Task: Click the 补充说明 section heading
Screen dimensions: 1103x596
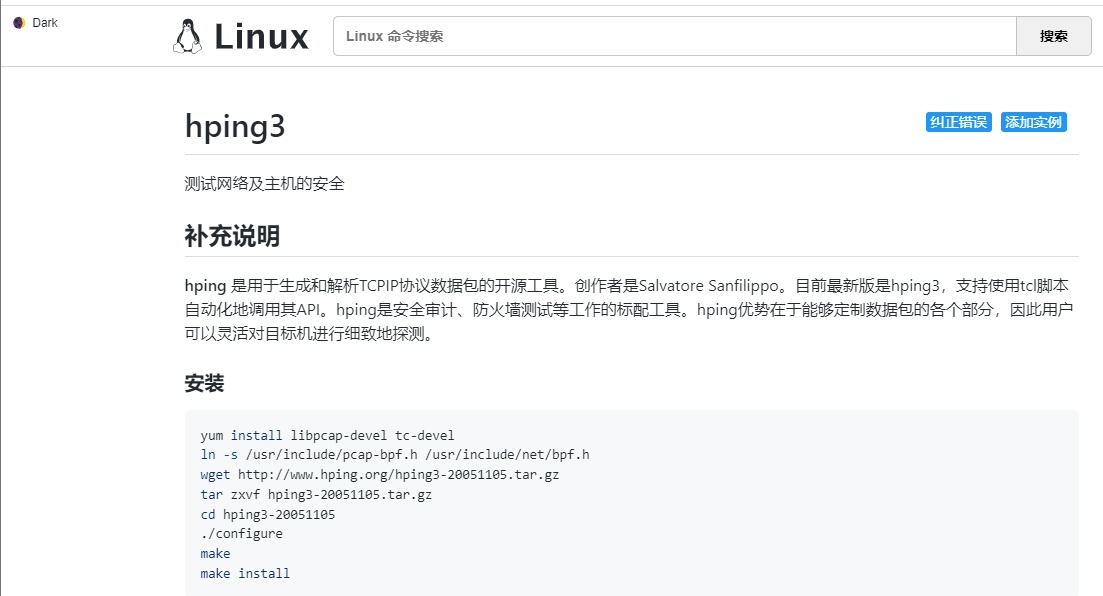Action: 231,236
